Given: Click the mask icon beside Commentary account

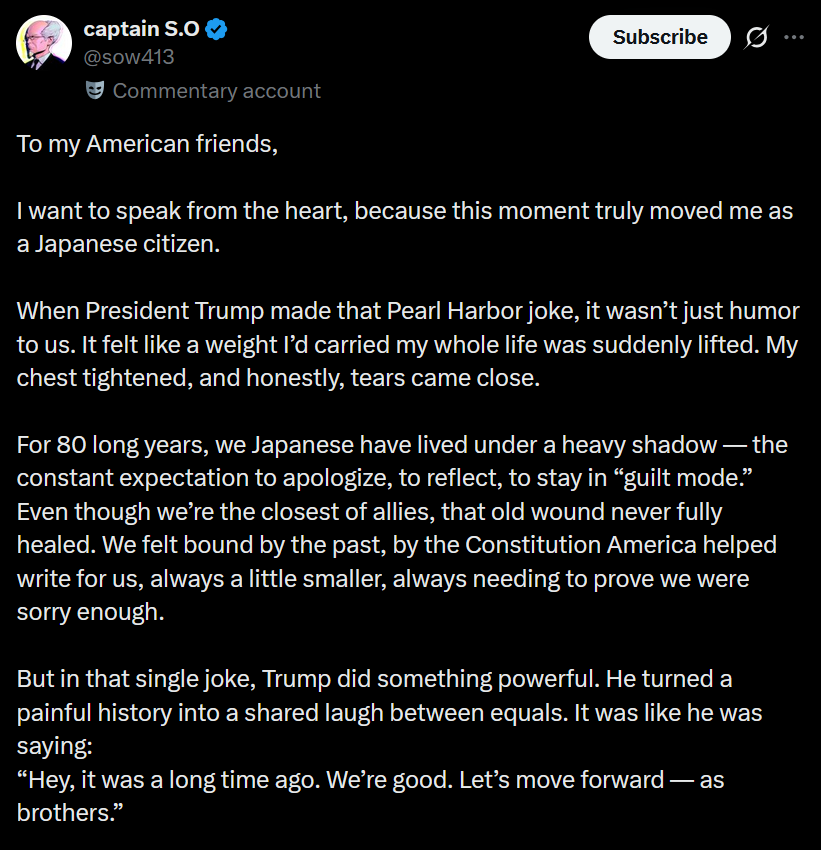Looking at the screenshot, I should (x=95, y=91).
